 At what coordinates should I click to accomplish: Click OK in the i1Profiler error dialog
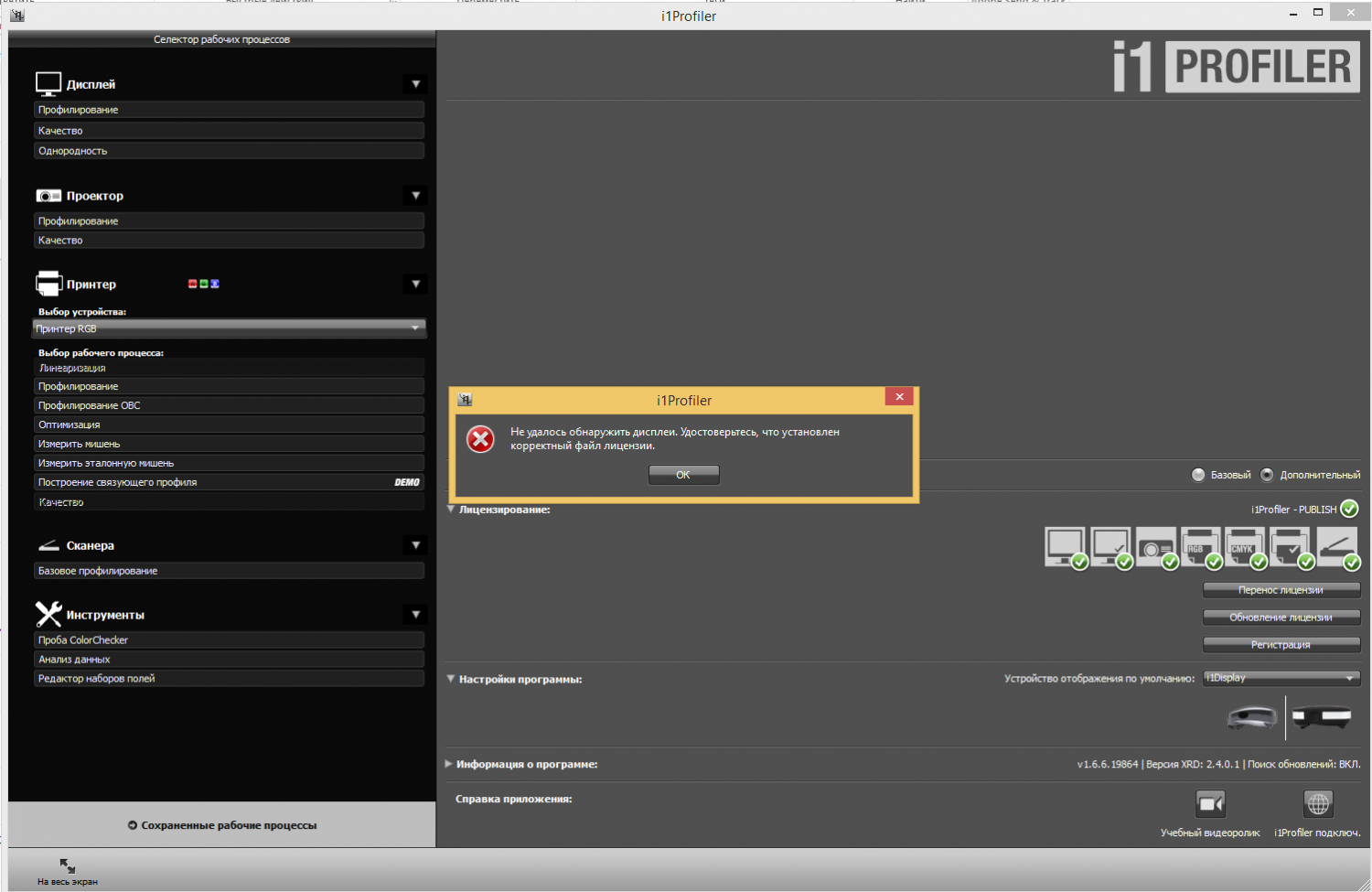pos(683,474)
